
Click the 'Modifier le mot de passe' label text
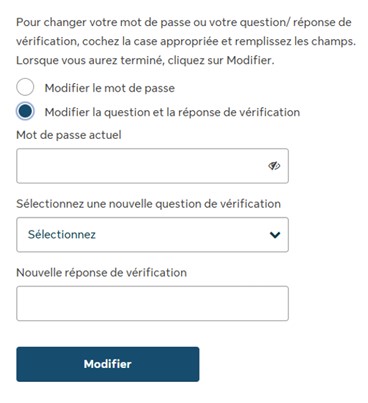(x=110, y=88)
